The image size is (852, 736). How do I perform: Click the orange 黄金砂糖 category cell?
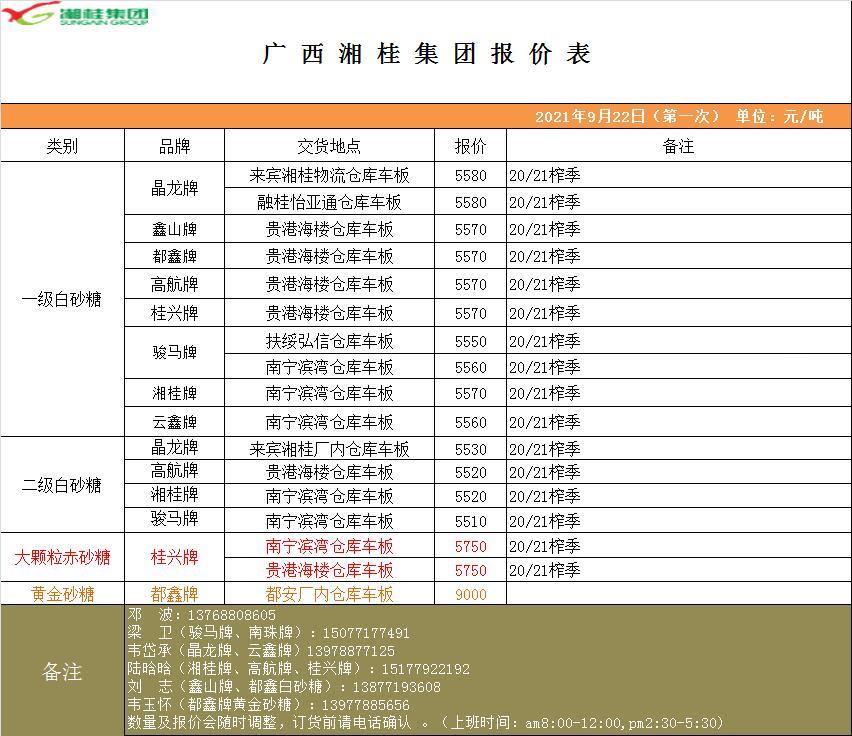point(62,594)
